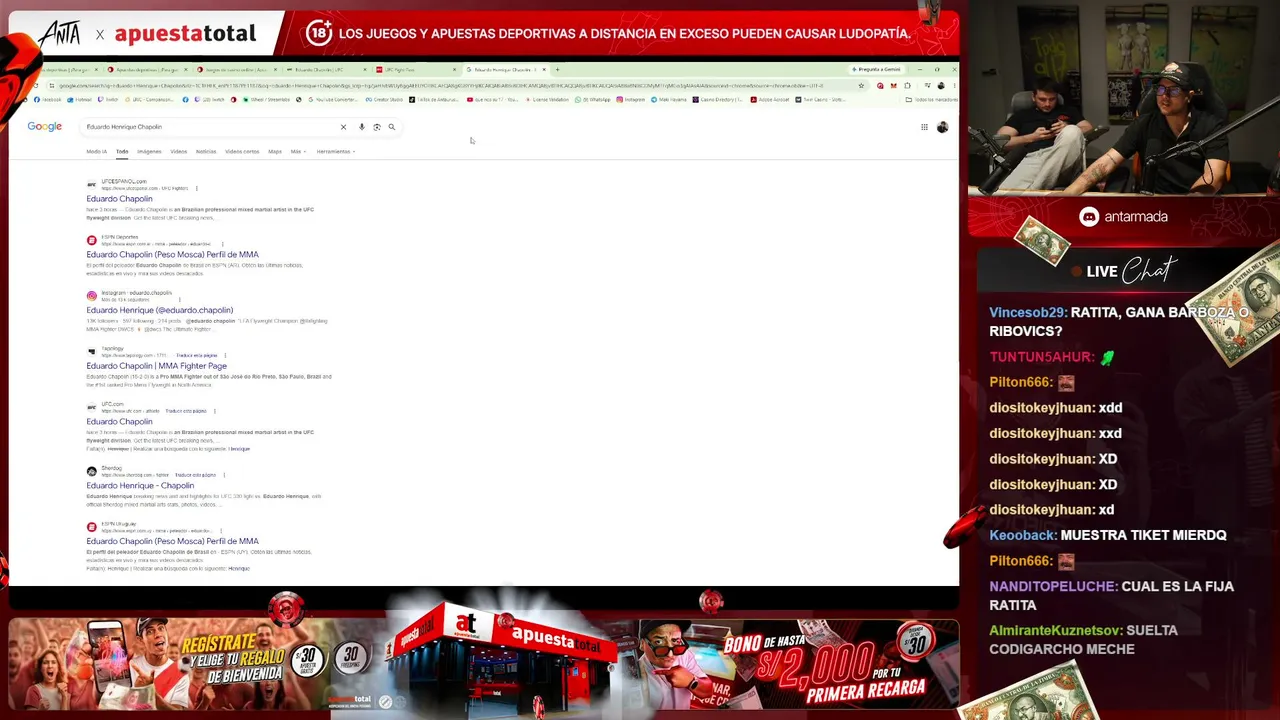This screenshot has height=720, width=1280.
Task: Bookmark this page with the star icon
Action: click(x=861, y=85)
